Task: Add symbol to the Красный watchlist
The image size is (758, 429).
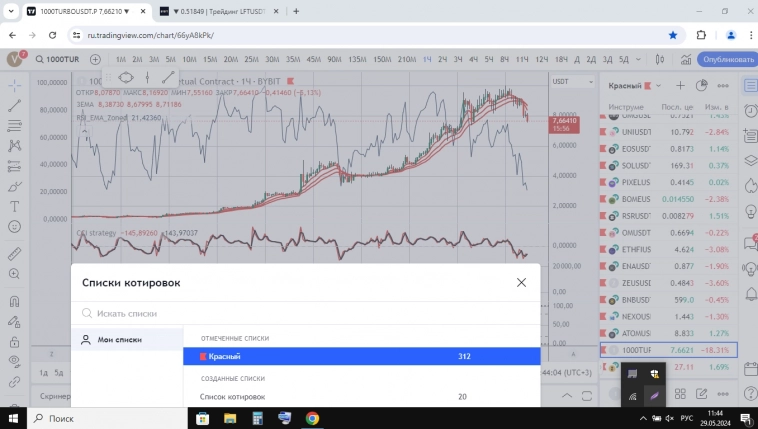Action: pos(680,85)
